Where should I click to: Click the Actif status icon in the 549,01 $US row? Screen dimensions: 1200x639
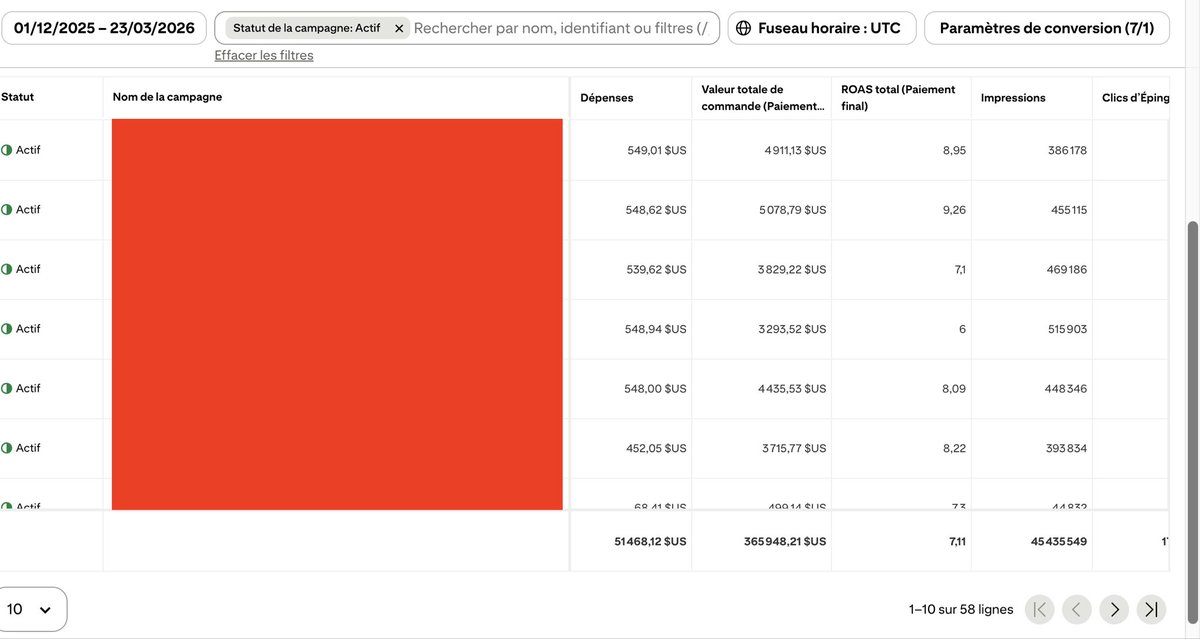tap(7, 150)
